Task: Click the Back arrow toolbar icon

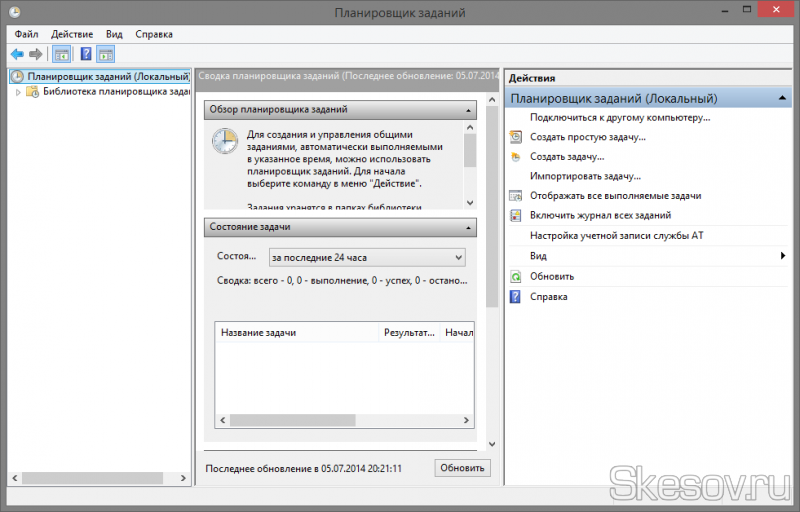Action: 17,54
